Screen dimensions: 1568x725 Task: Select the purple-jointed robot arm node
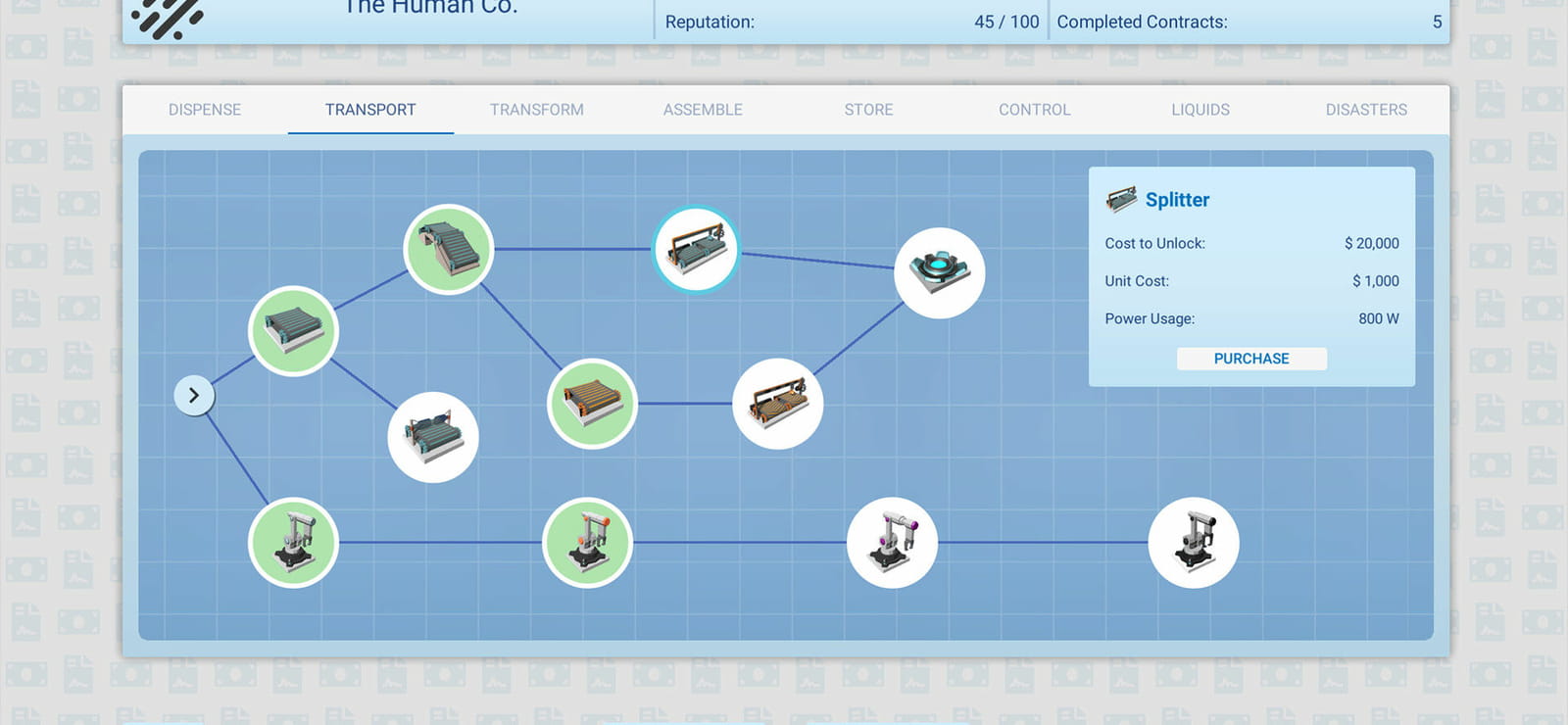(892, 543)
